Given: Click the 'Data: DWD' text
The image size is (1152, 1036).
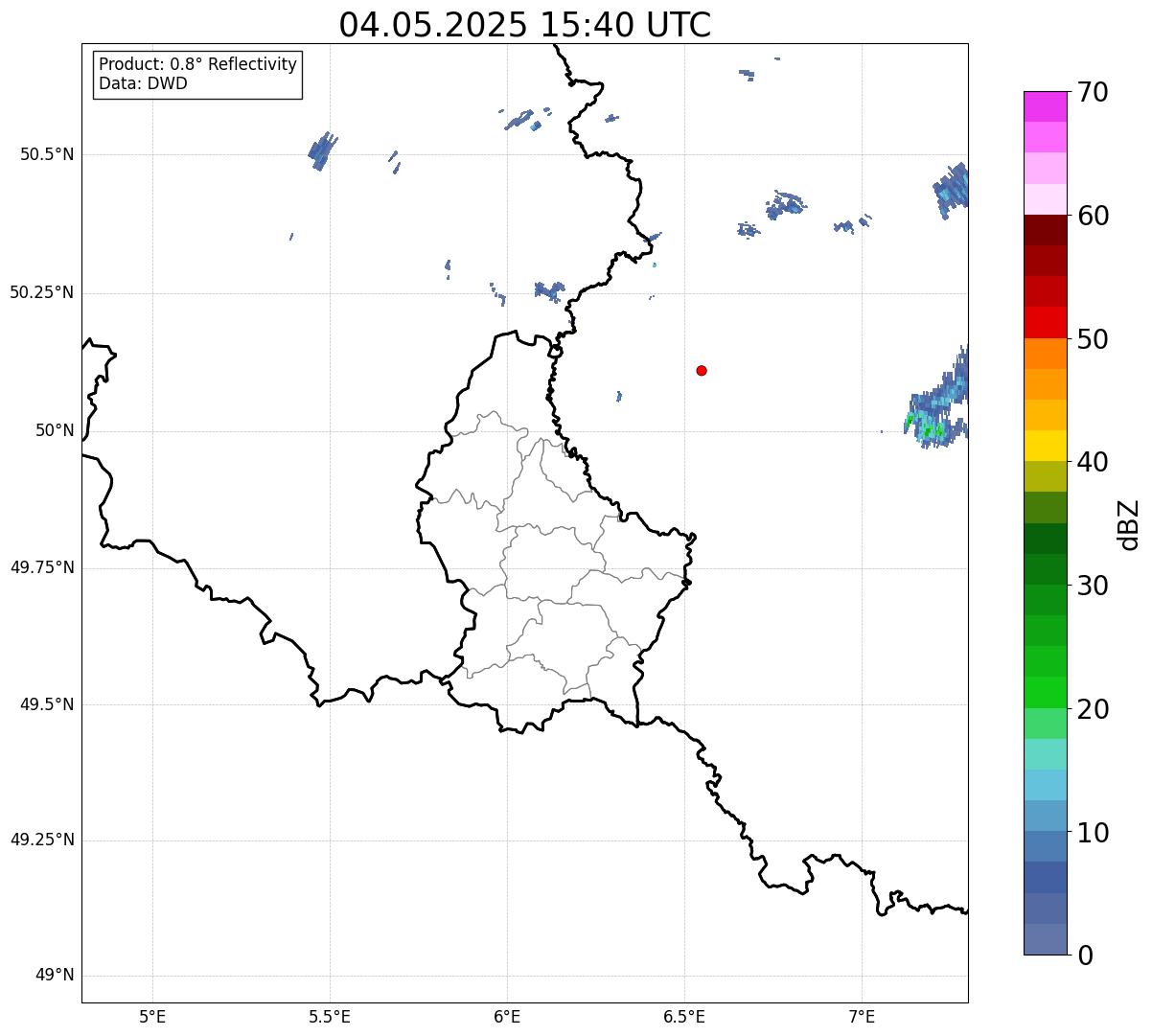Looking at the screenshot, I should pyautogui.click(x=143, y=83).
